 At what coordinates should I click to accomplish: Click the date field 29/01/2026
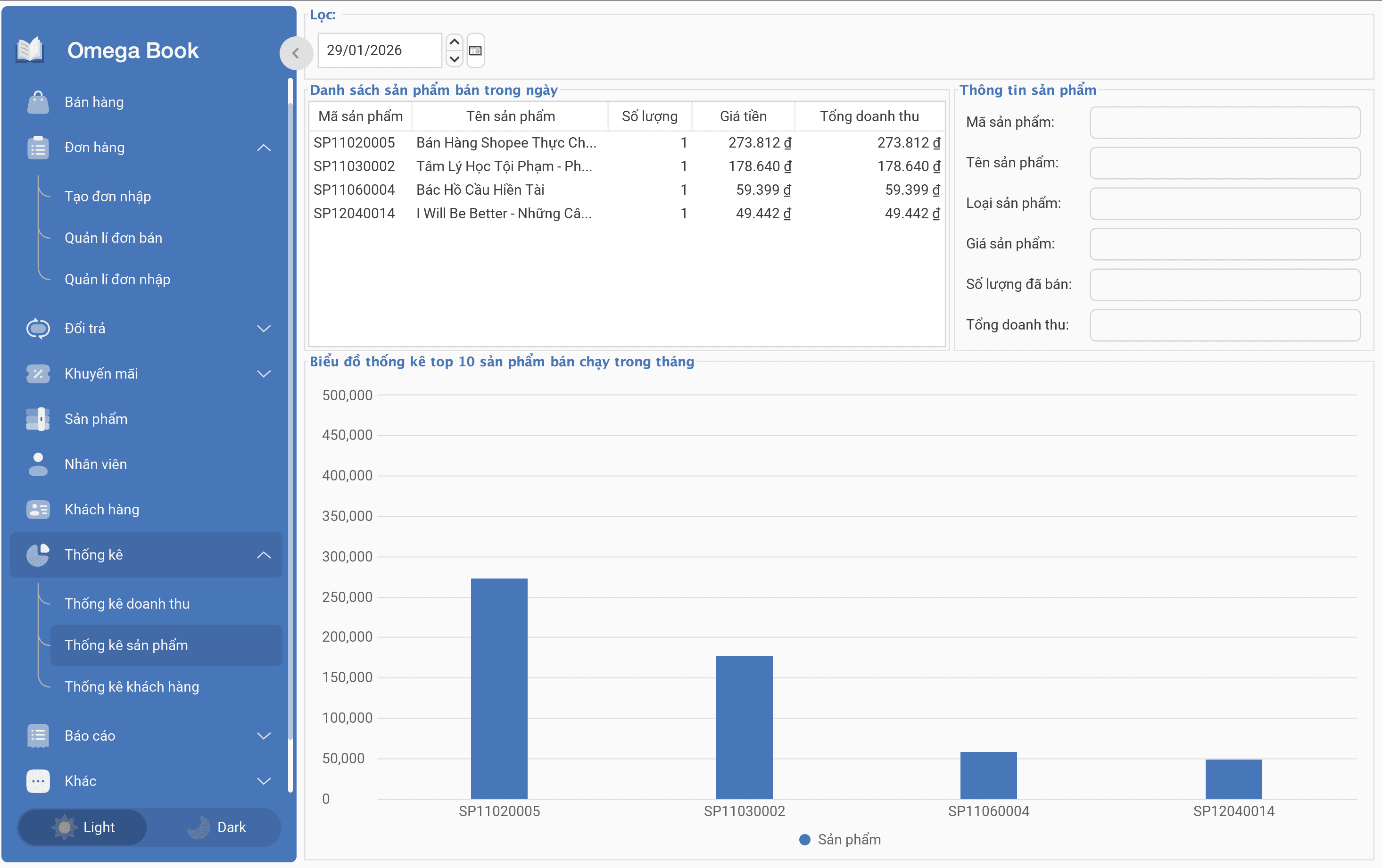(x=380, y=50)
